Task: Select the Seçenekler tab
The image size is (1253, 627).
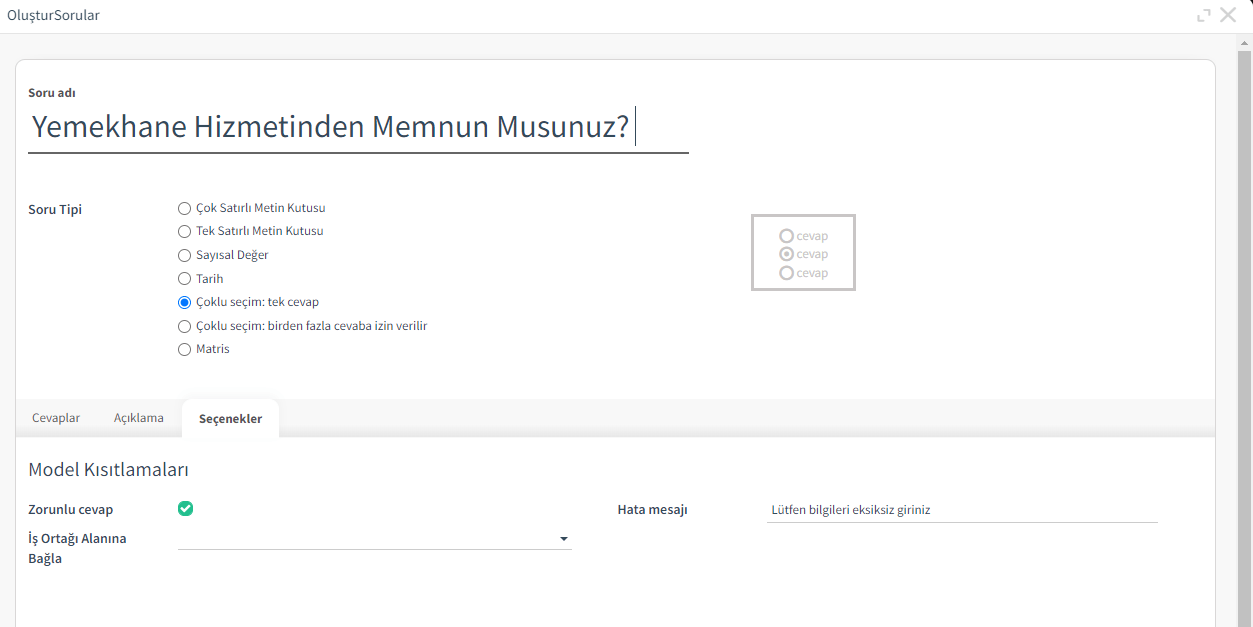Action: click(230, 419)
